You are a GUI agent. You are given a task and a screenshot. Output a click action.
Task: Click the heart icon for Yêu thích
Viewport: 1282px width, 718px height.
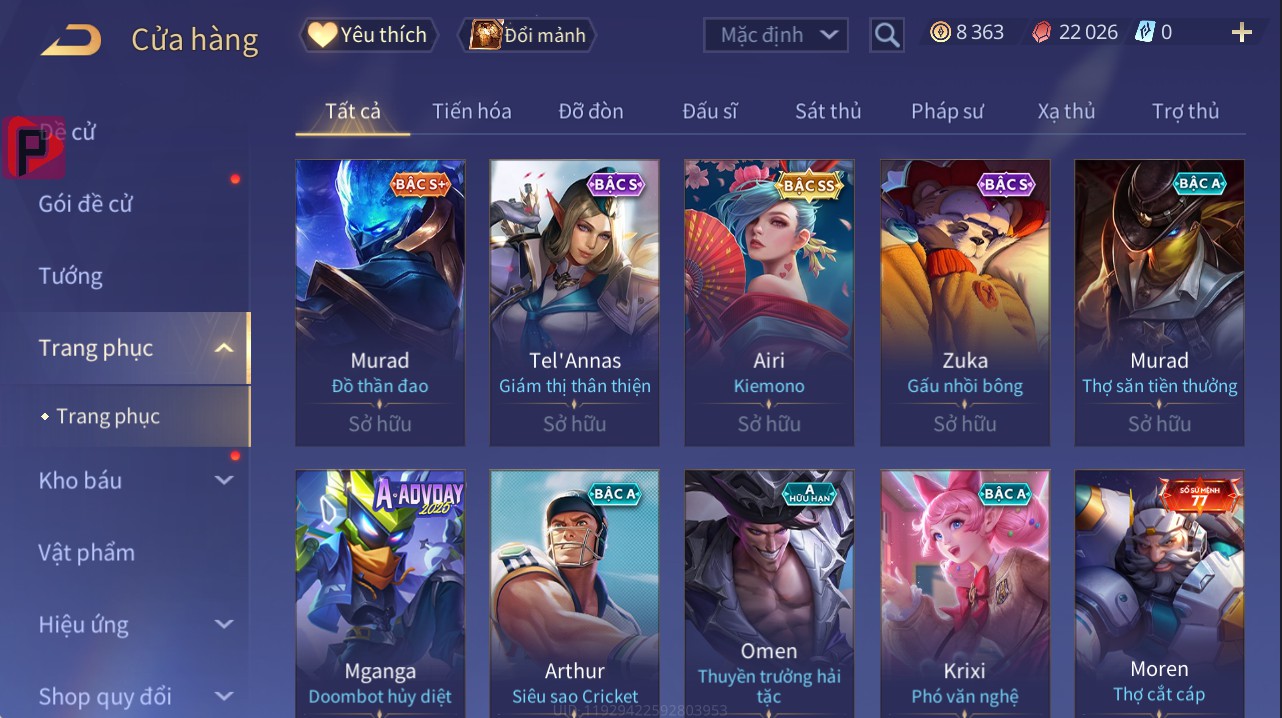coord(322,35)
